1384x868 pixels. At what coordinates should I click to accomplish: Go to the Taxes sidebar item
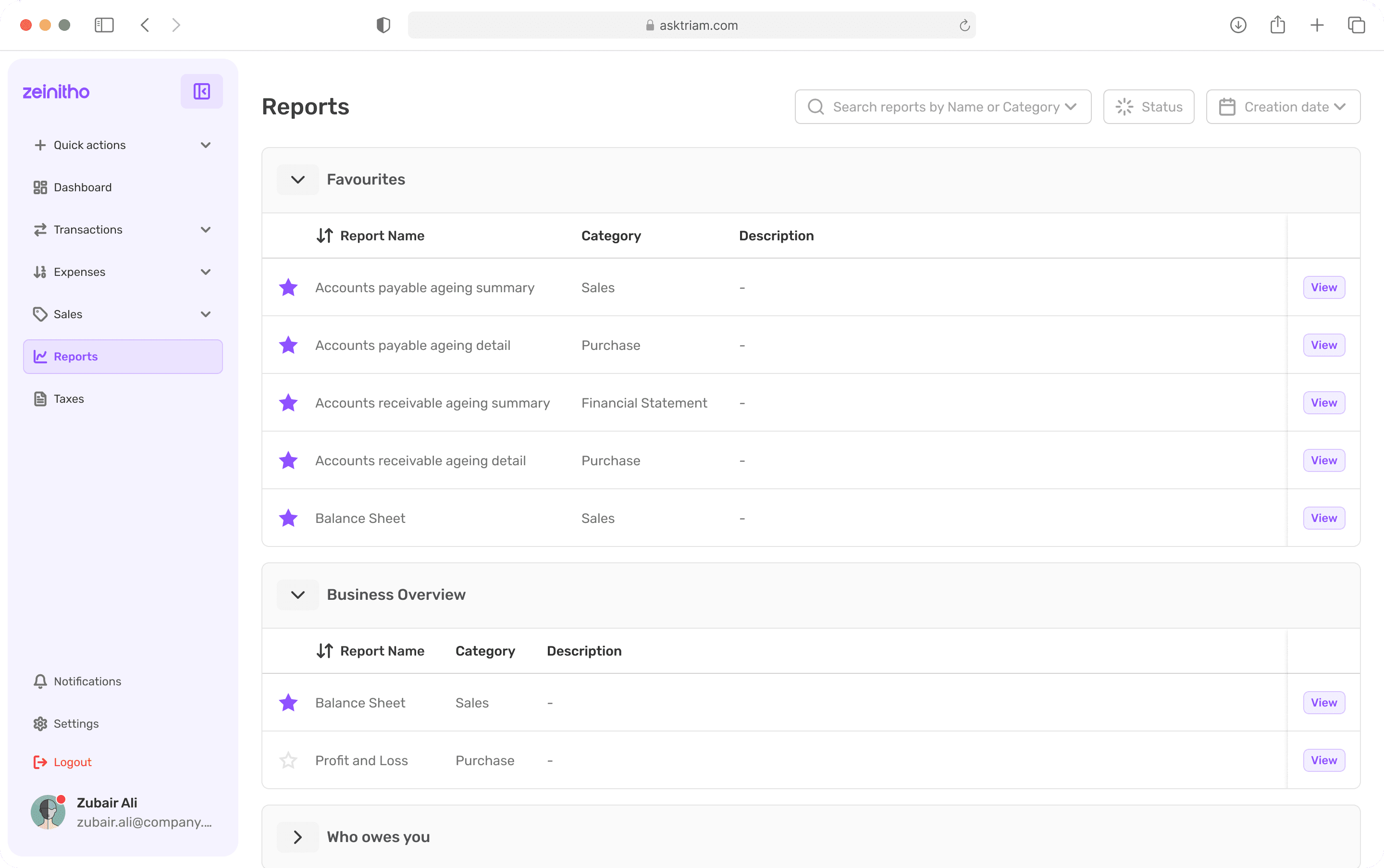68,398
